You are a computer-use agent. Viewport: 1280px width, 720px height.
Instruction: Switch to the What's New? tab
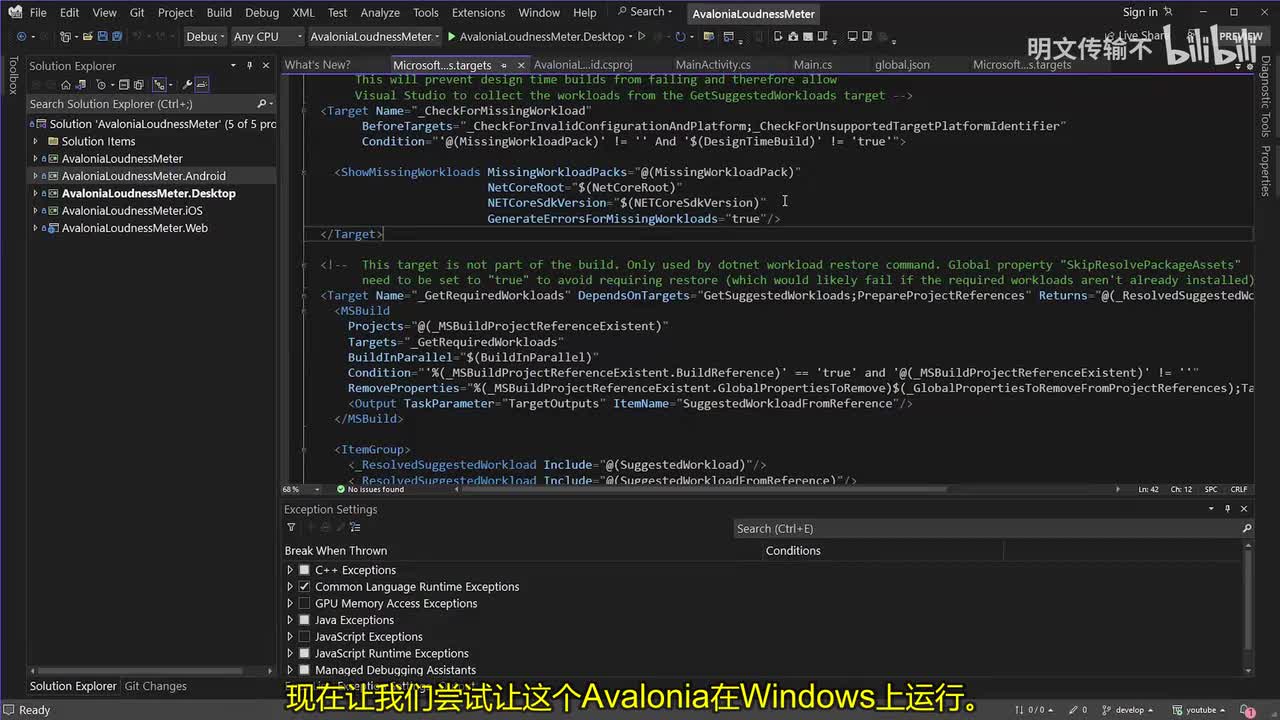point(317,65)
